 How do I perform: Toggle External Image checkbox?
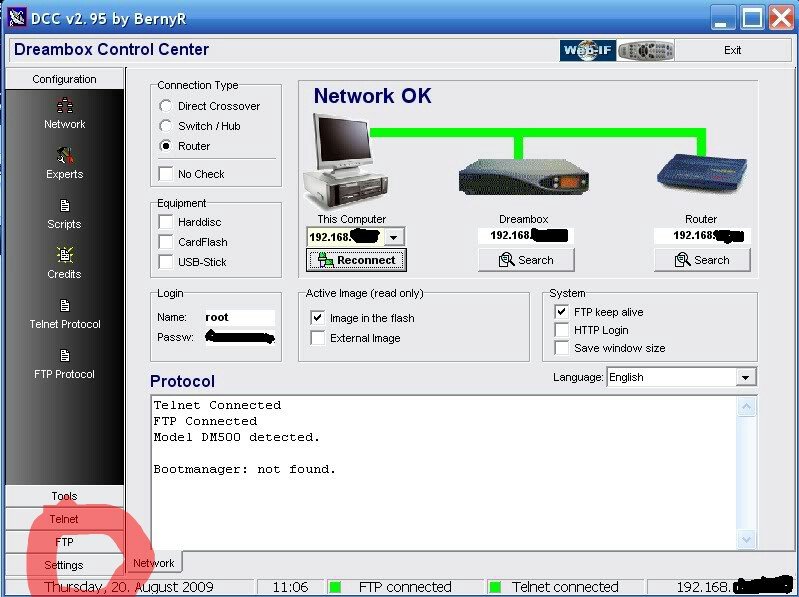(317, 338)
